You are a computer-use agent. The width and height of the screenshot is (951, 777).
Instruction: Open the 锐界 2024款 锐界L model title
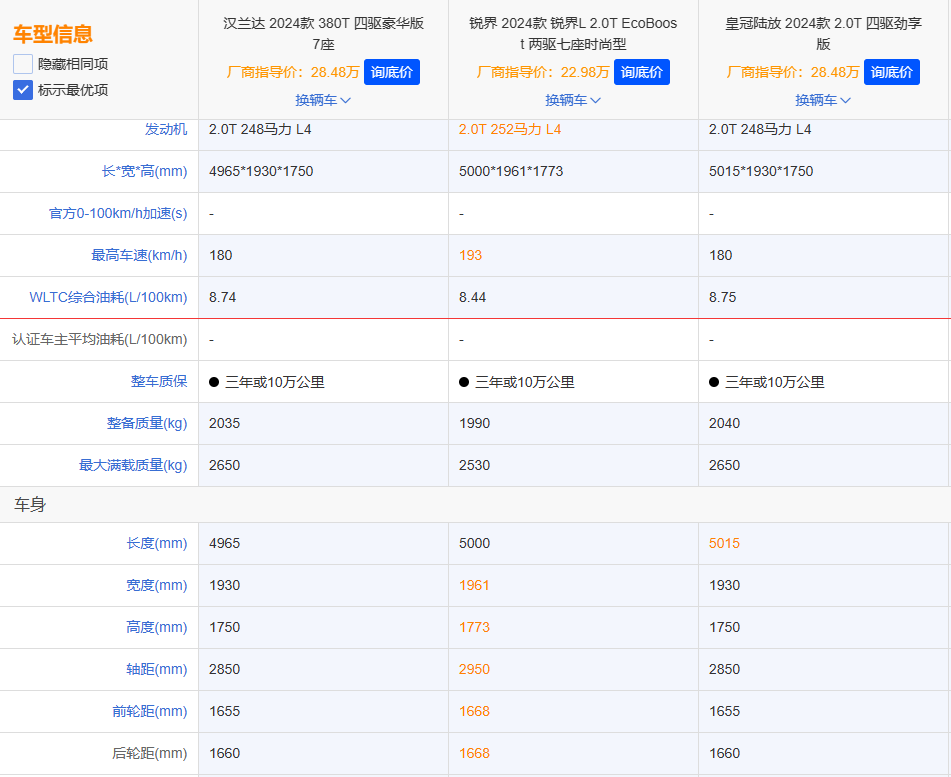573,33
